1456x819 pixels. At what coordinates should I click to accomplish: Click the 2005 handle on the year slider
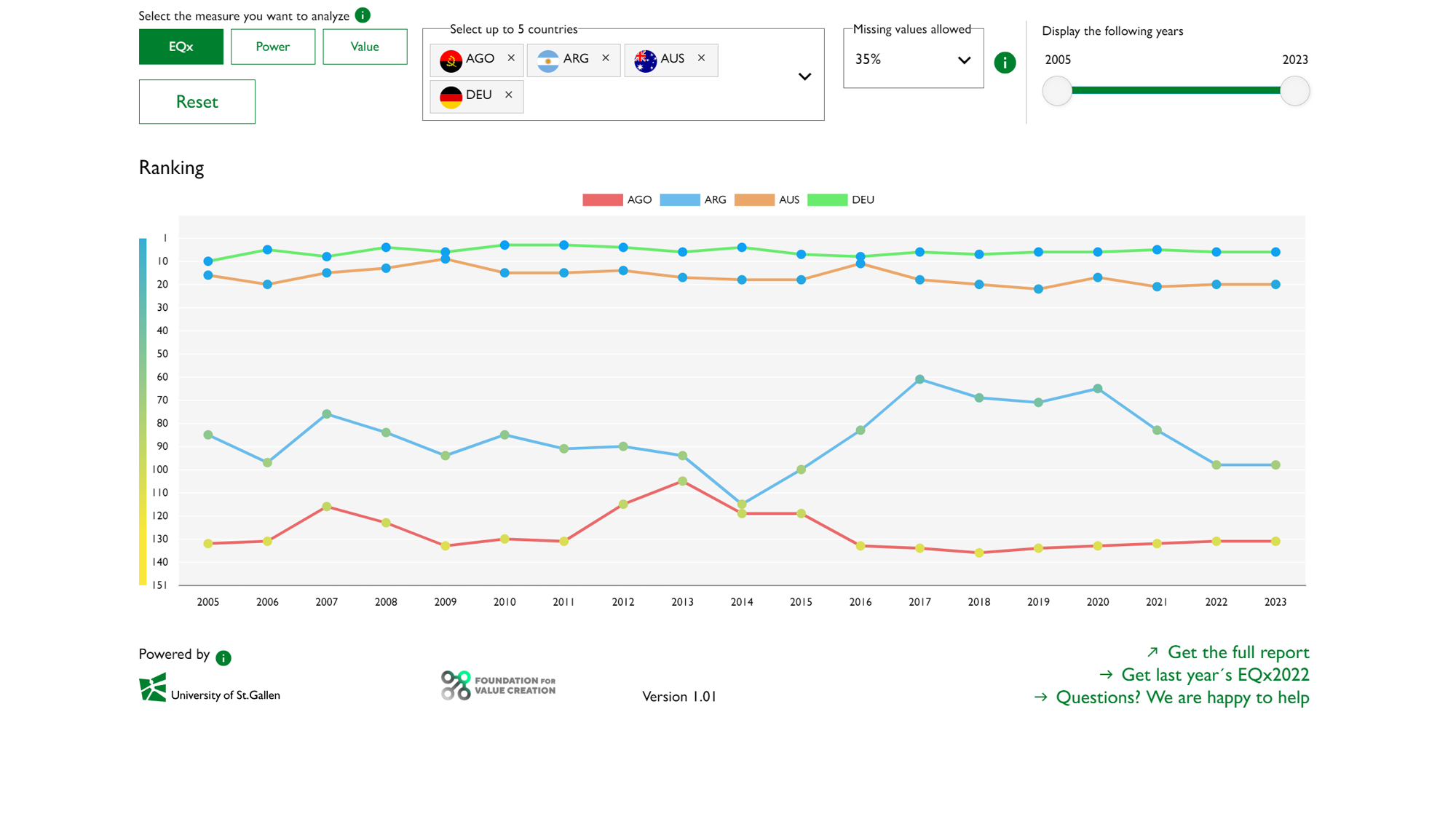[x=1057, y=91]
